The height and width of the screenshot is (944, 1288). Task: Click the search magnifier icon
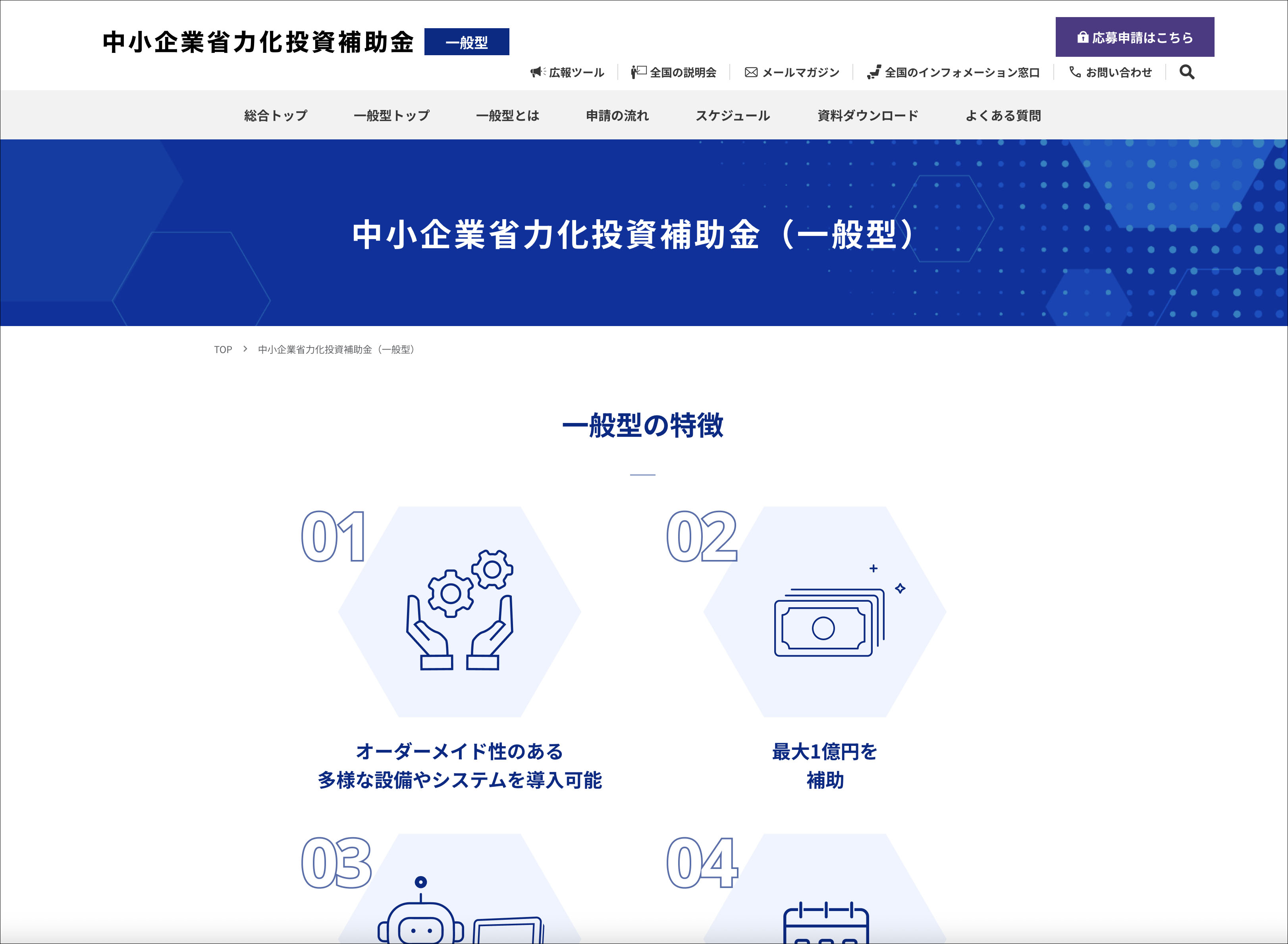[x=1186, y=72]
